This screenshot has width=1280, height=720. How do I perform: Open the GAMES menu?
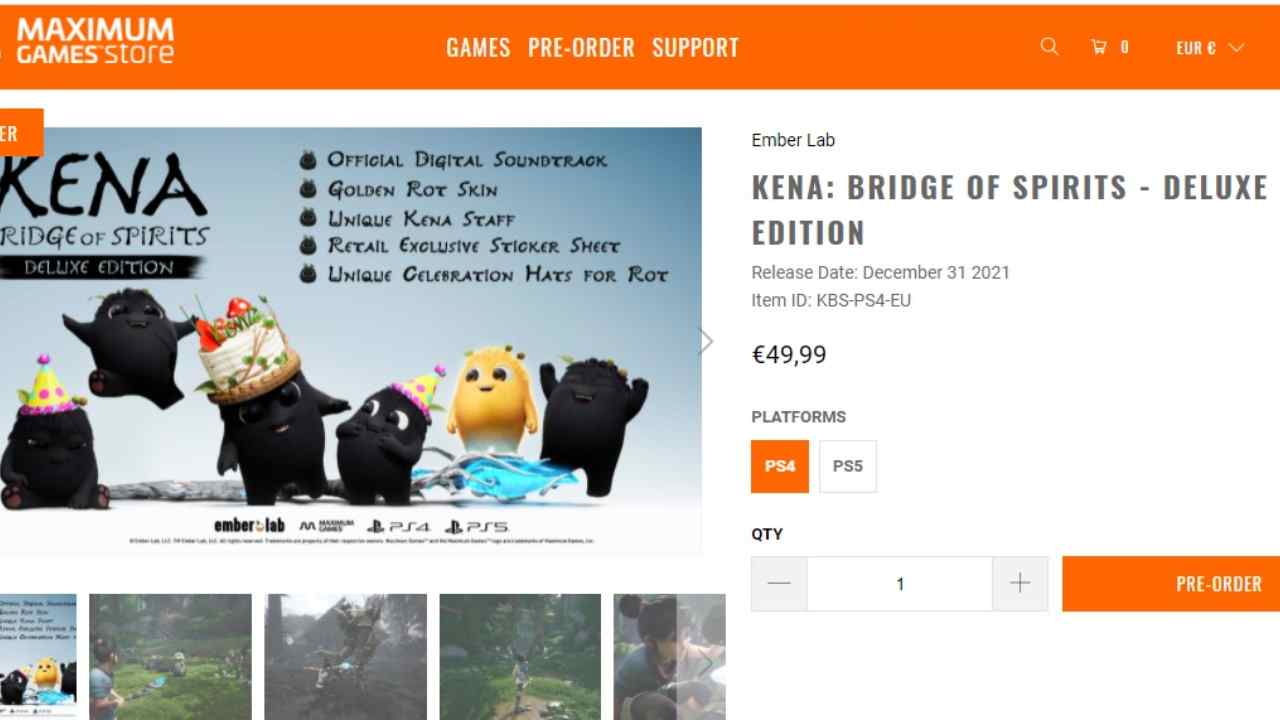pyautogui.click(x=478, y=47)
